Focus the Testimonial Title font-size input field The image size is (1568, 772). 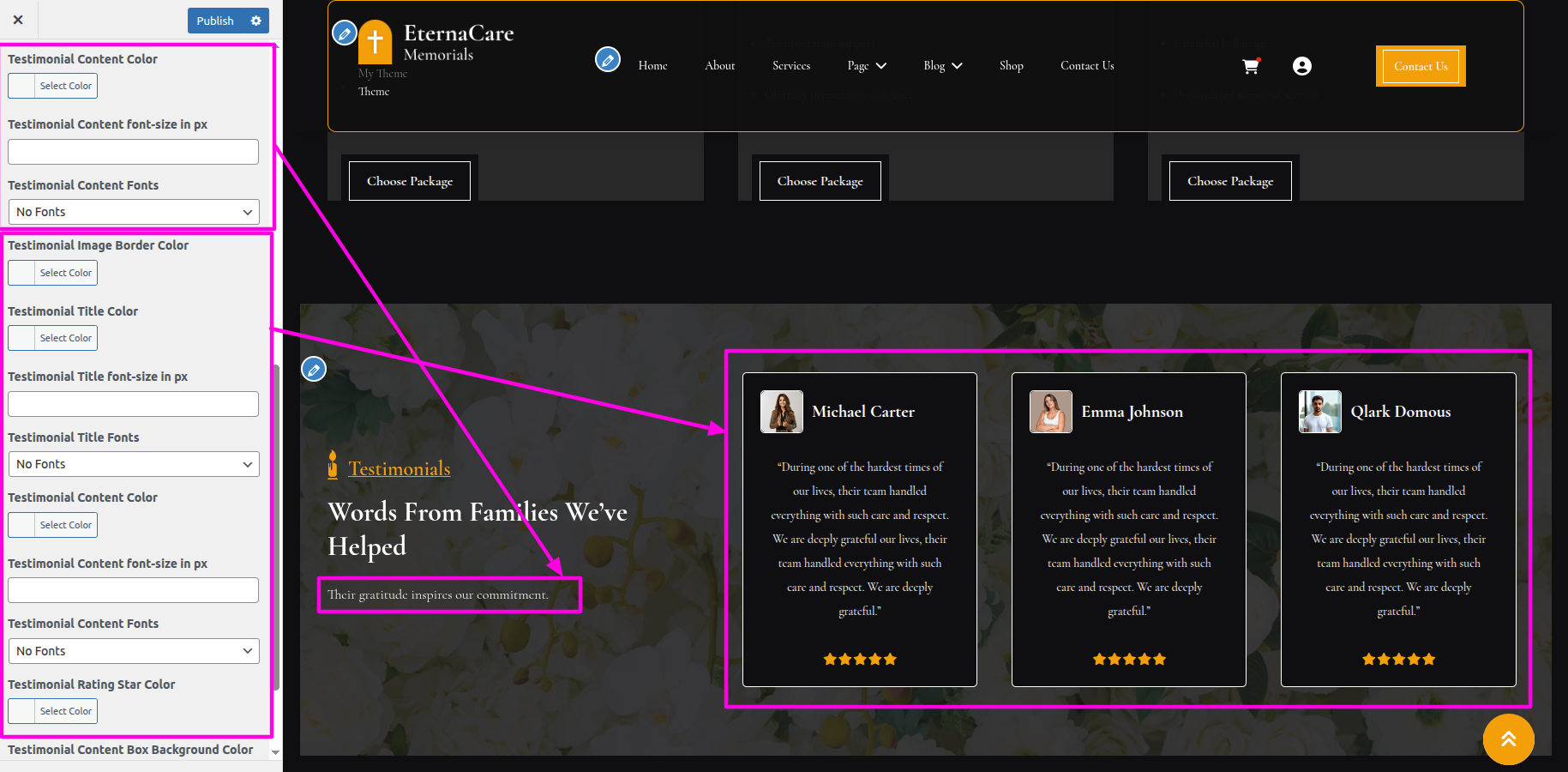tap(134, 404)
